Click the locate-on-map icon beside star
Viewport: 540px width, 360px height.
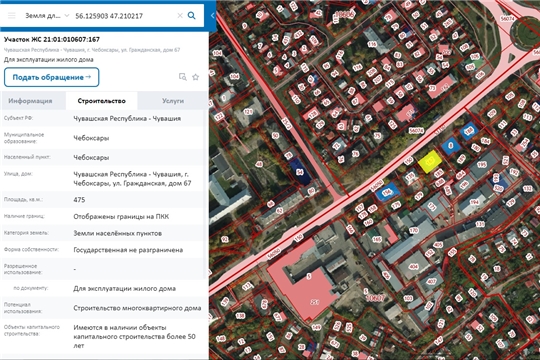183,77
